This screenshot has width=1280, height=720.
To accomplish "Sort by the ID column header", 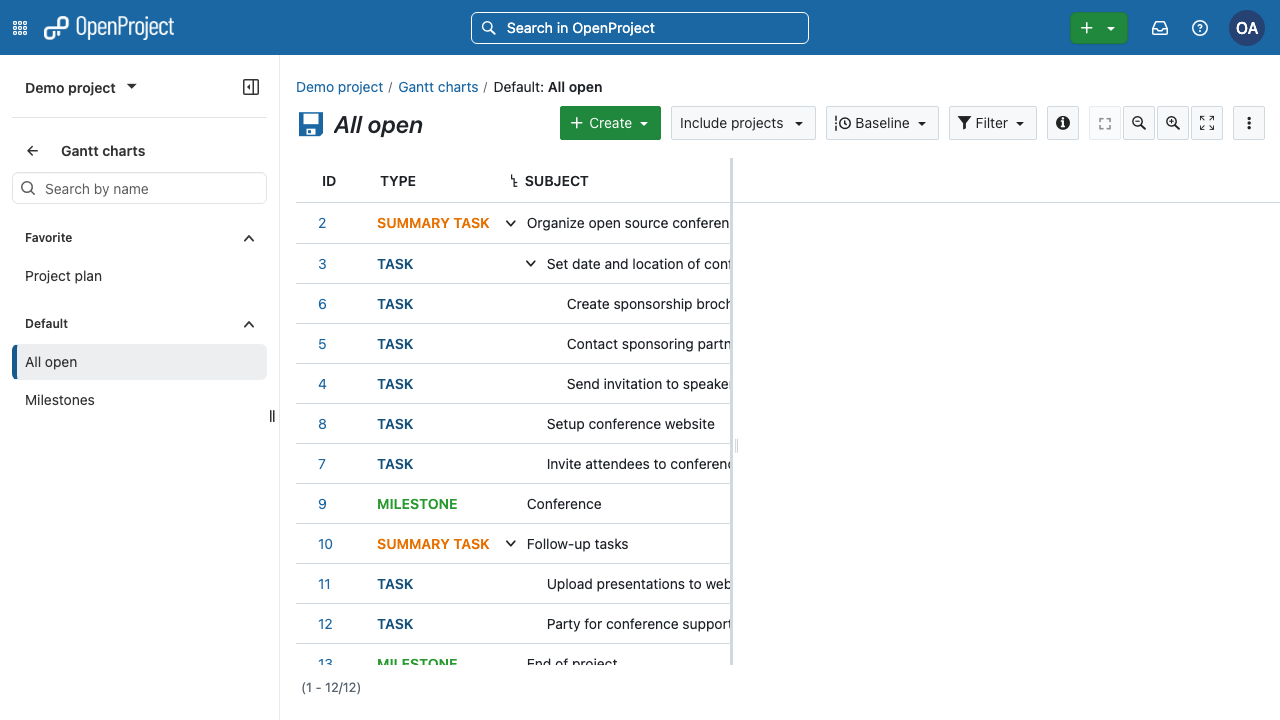I will [x=329, y=181].
